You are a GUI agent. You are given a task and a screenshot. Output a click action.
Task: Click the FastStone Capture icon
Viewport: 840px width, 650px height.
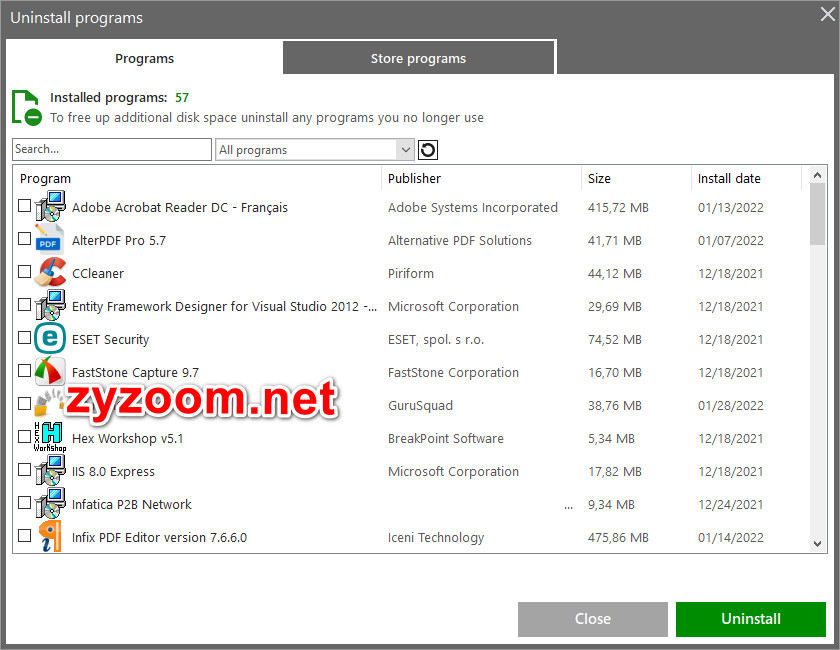(x=50, y=371)
